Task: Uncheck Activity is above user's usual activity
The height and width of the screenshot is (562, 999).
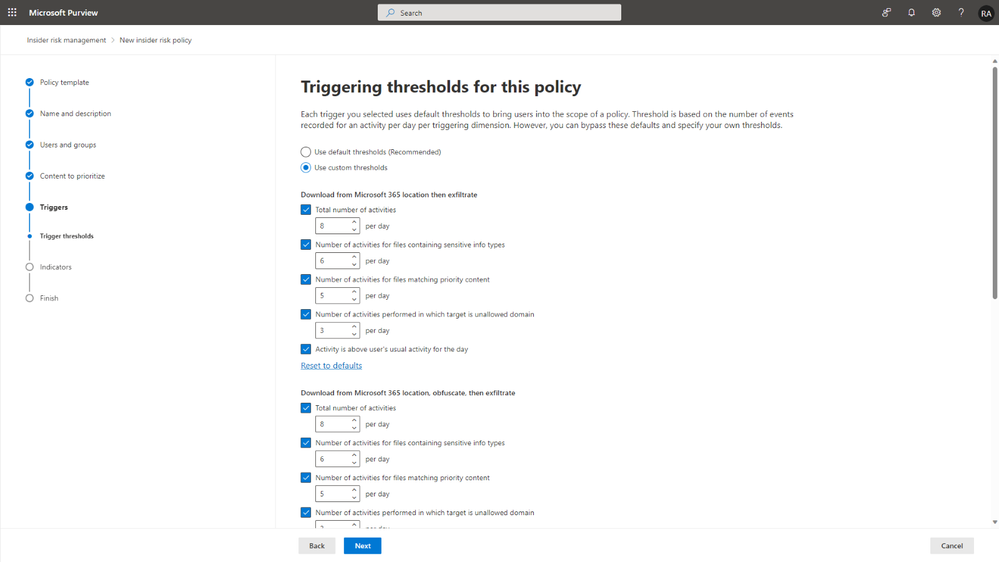Action: coord(306,349)
